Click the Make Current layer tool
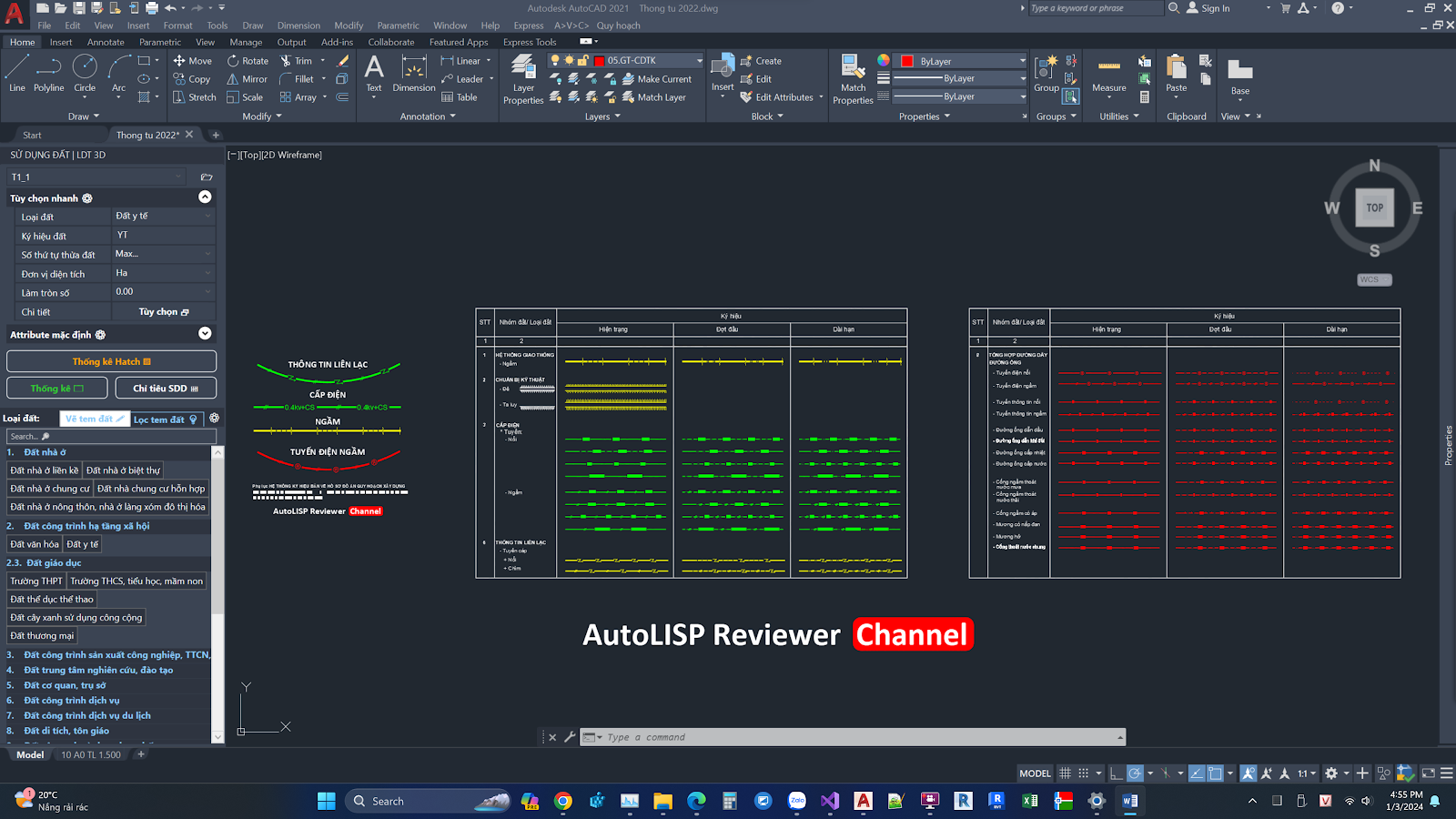The width and height of the screenshot is (1456, 819). 657,79
